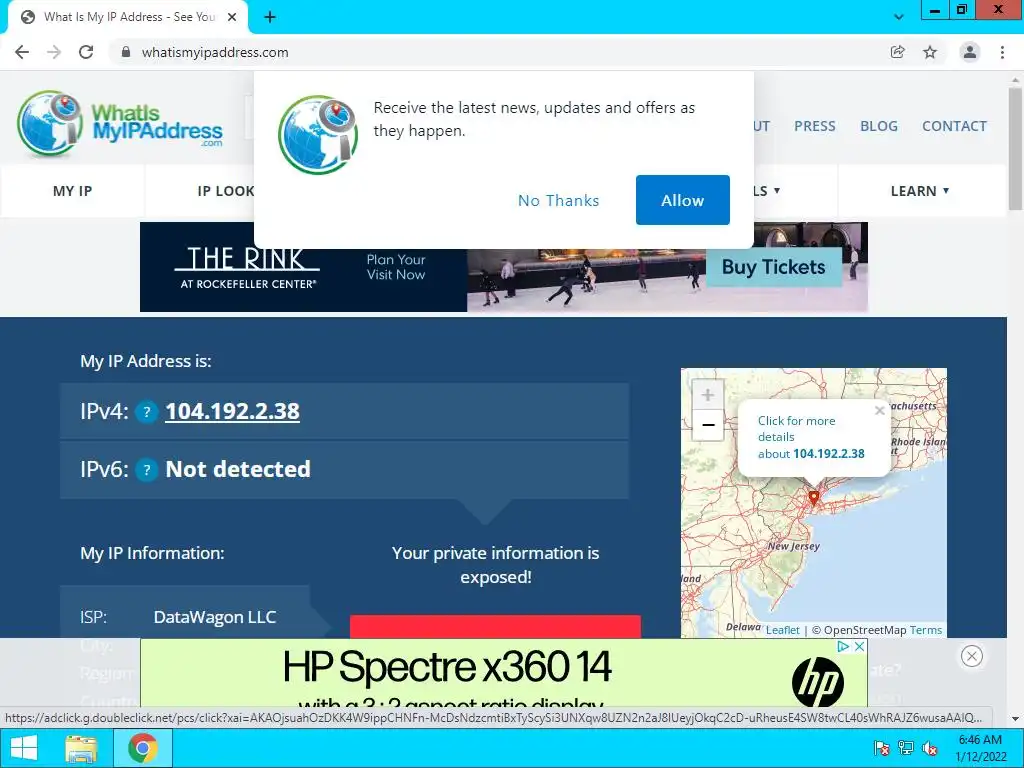Image resolution: width=1024 pixels, height=768 pixels.
Task: Zoom out on the map
Action: coord(707,425)
